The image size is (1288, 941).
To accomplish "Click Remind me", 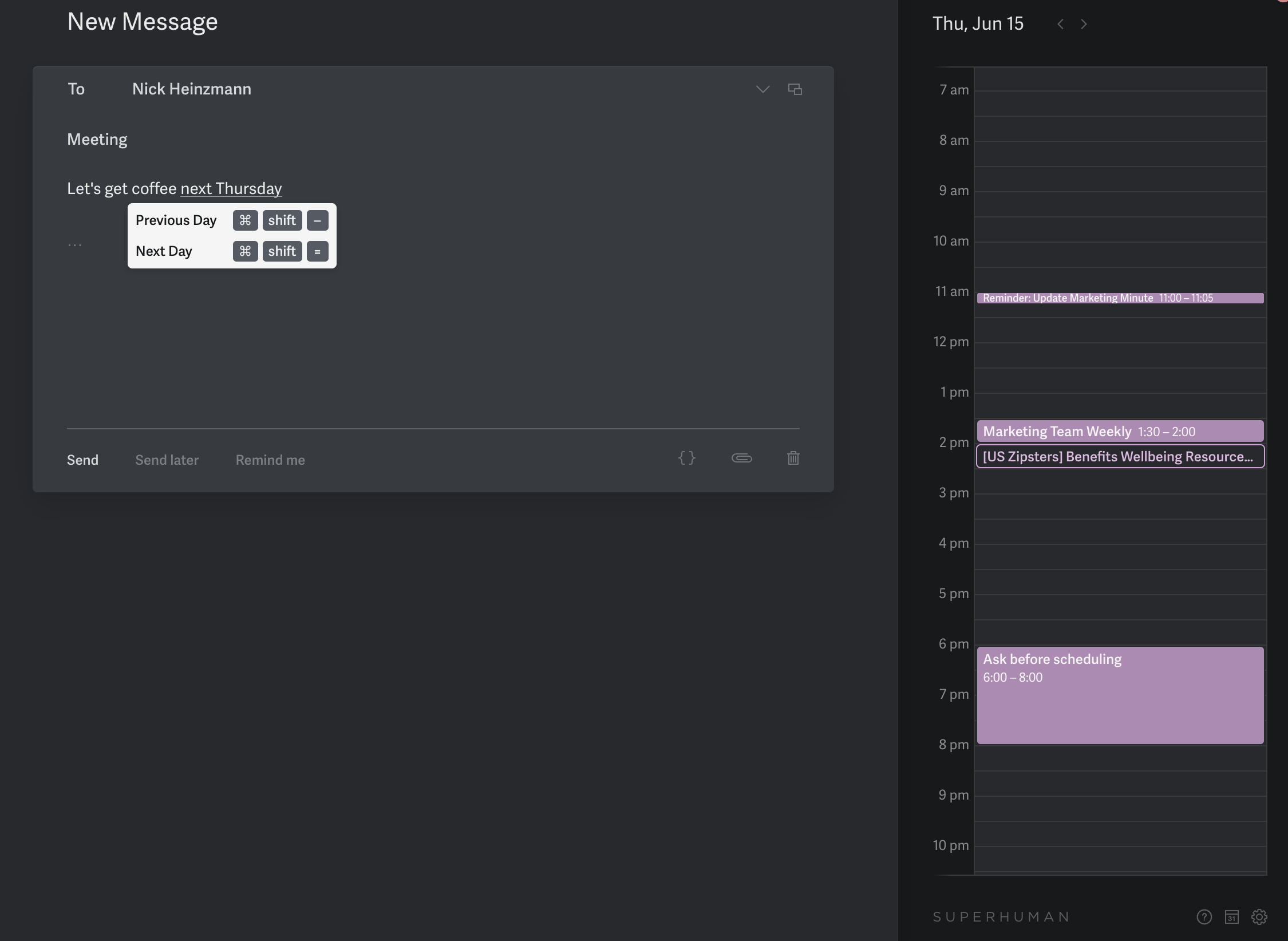I will pos(270,460).
